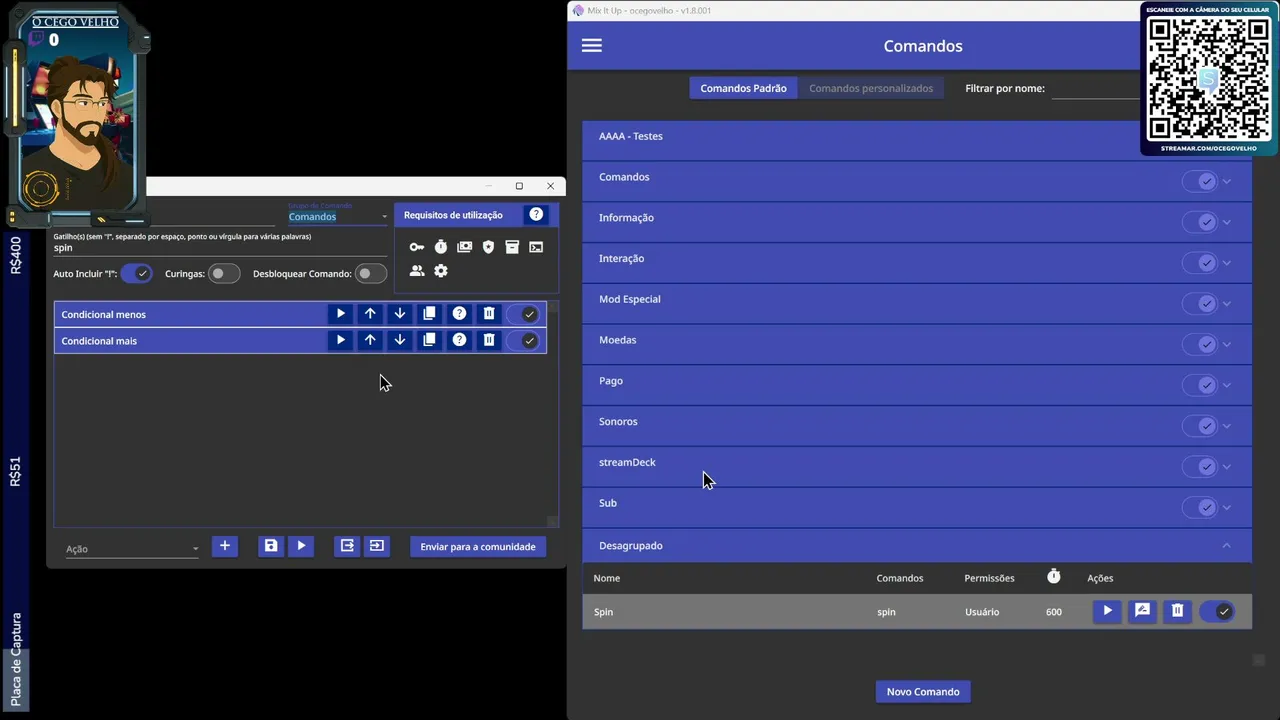Click the Filtrar por nome field
Screen dimensions: 1280x720
(1096, 88)
